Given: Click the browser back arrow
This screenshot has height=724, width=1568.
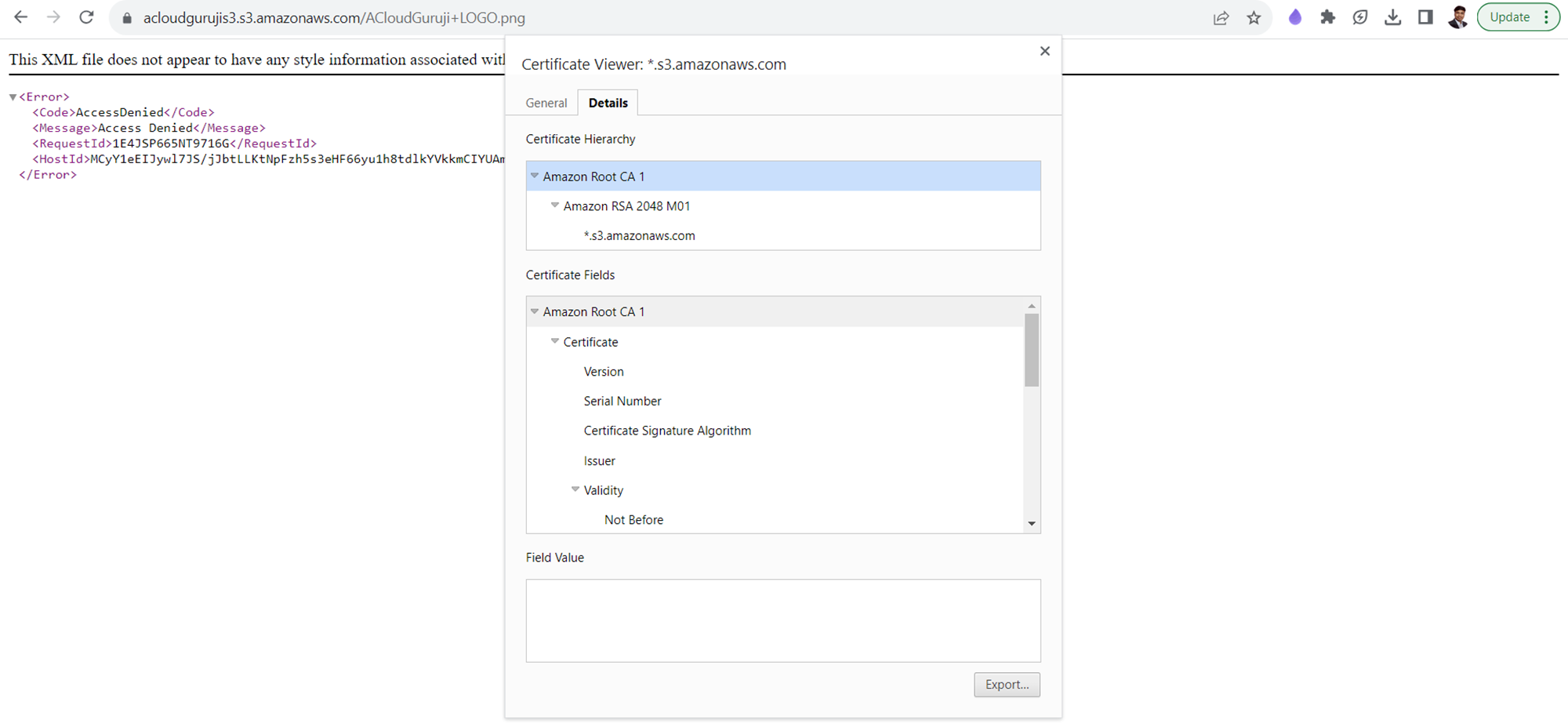Looking at the screenshot, I should [x=21, y=17].
